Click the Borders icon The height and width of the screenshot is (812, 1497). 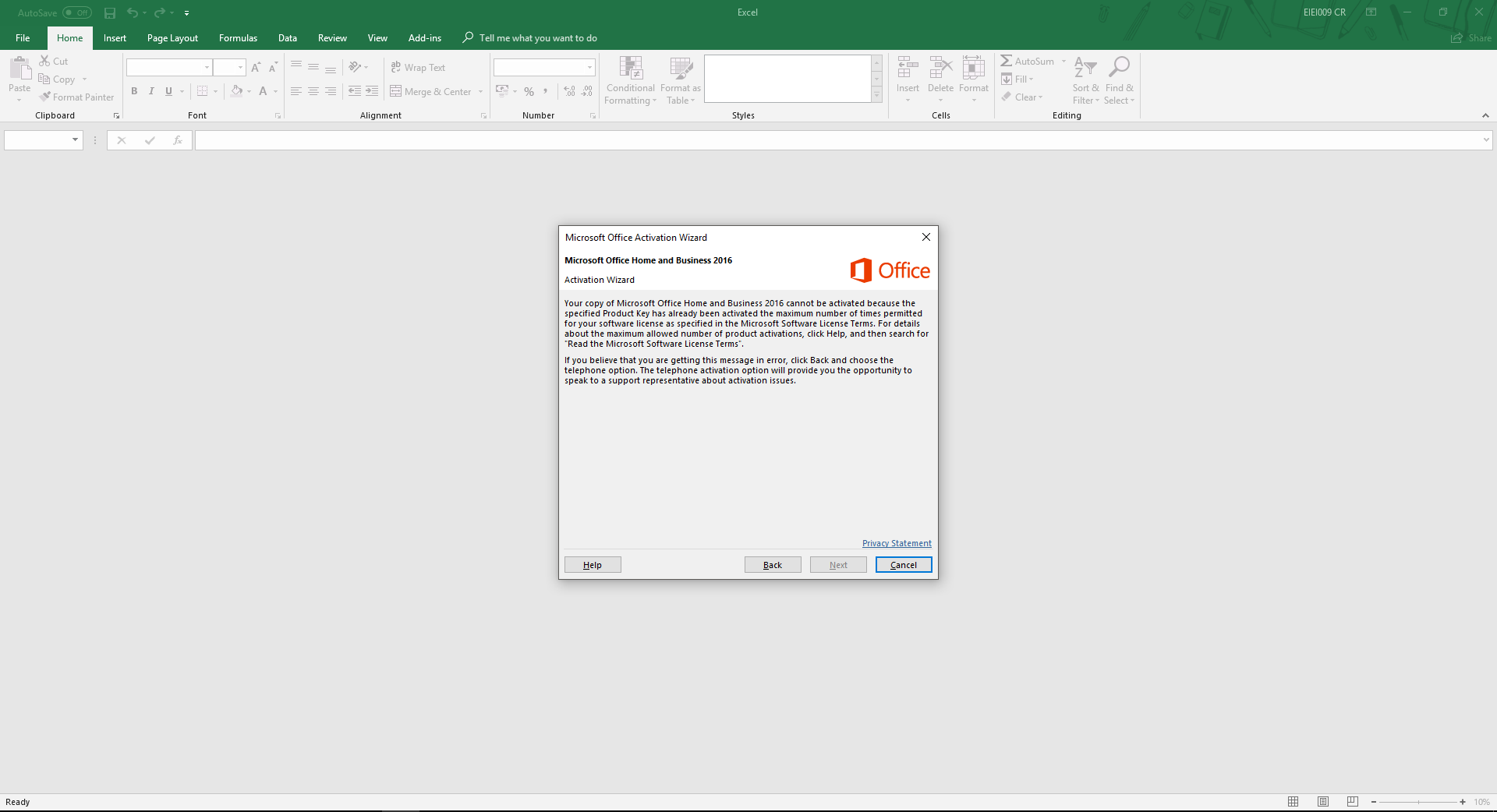point(203,91)
